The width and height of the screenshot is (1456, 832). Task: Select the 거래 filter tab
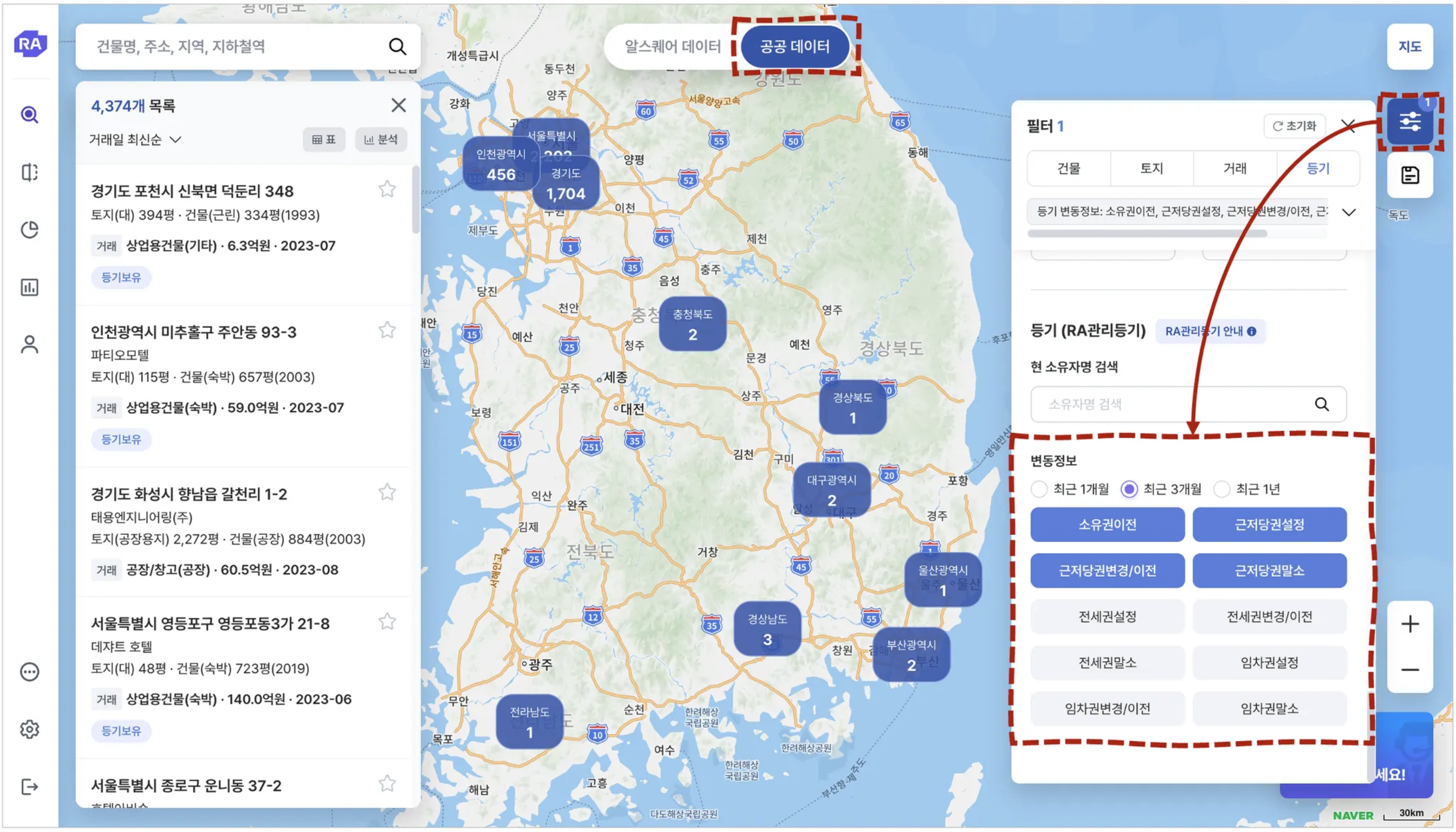(1235, 169)
